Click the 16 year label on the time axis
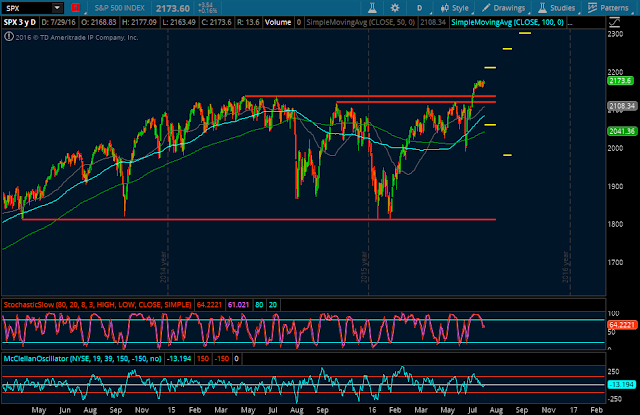 [372, 410]
